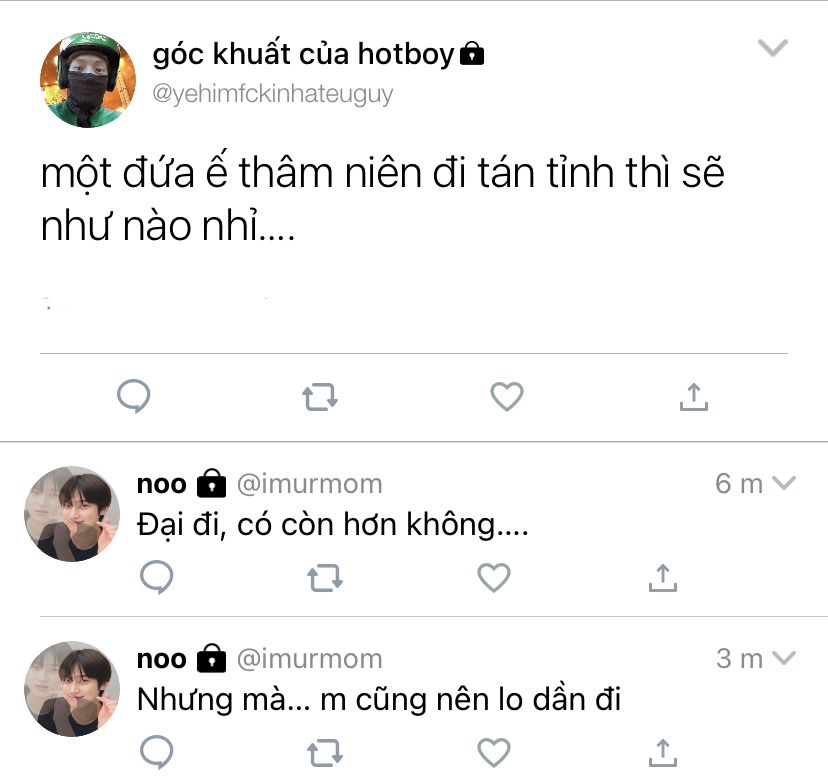This screenshot has width=828, height=784.
Task: Like the main tweet by góc khuất của hotboy
Action: click(x=507, y=396)
